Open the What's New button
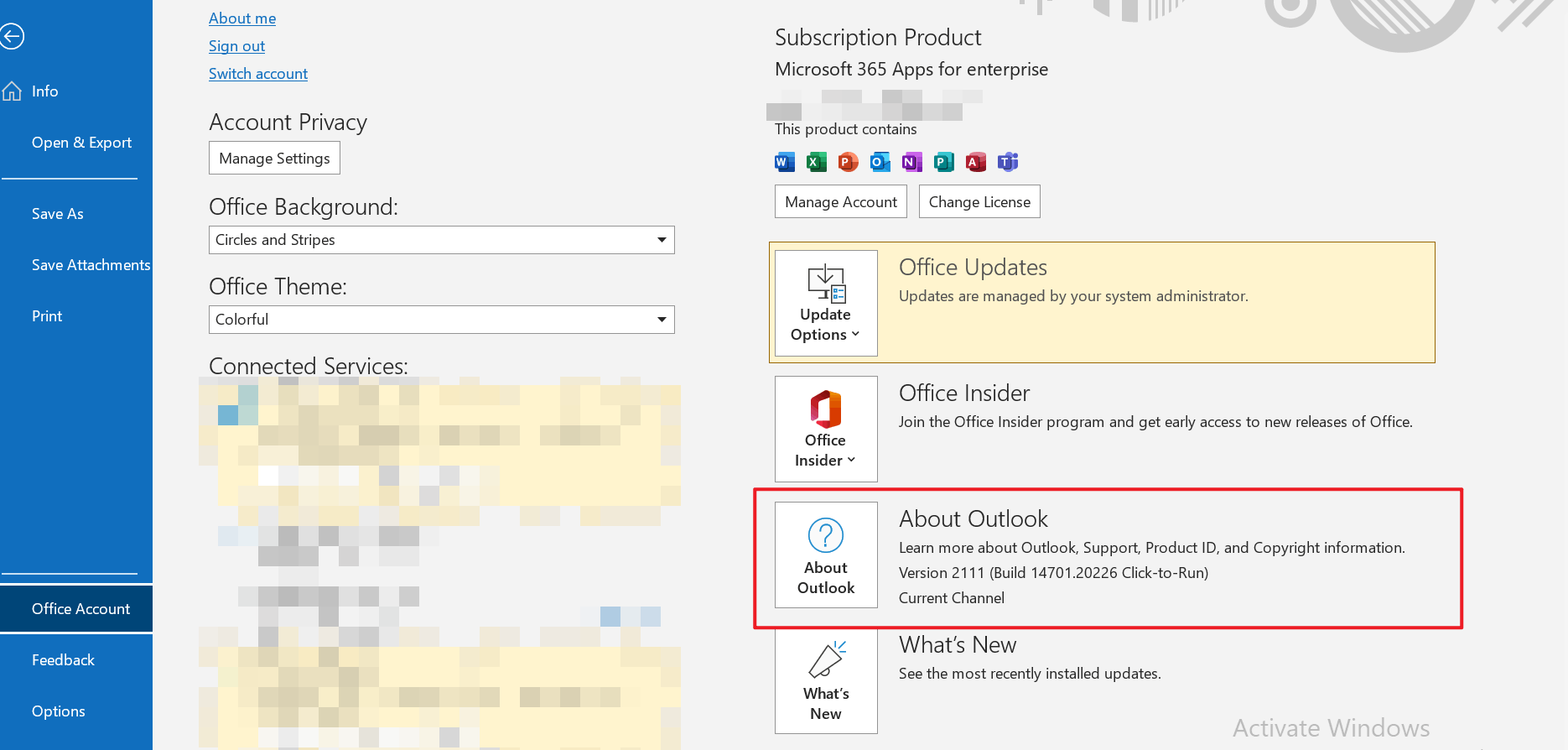 [x=826, y=680]
